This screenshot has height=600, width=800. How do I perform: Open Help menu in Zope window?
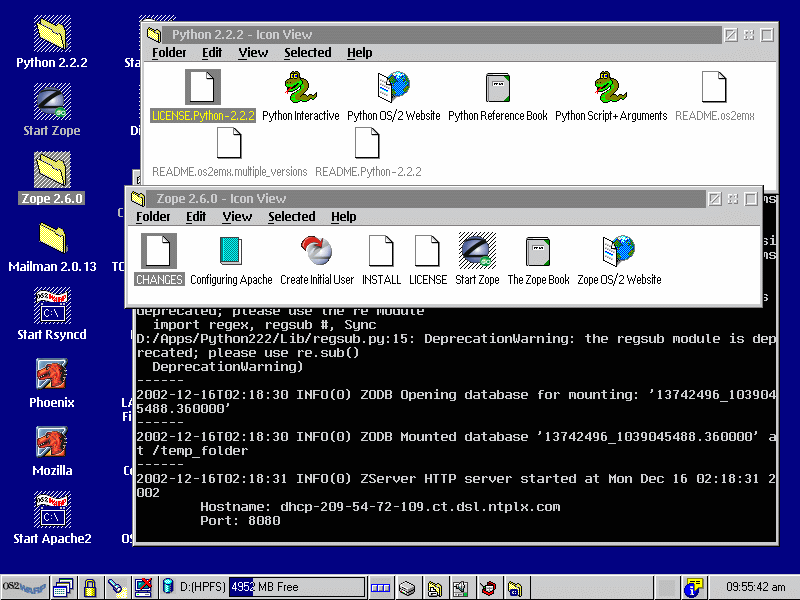tap(344, 217)
